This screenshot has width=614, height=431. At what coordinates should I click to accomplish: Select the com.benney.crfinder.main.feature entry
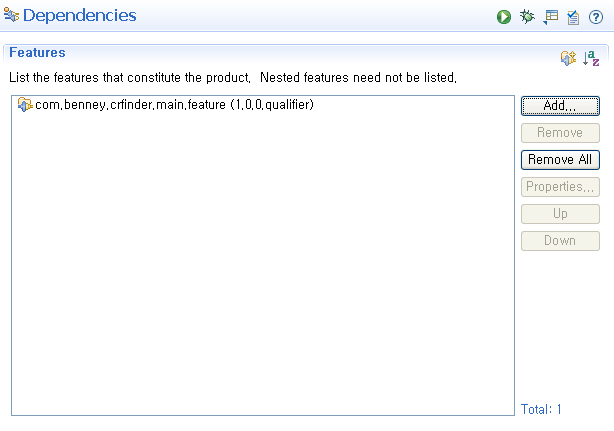tap(174, 106)
